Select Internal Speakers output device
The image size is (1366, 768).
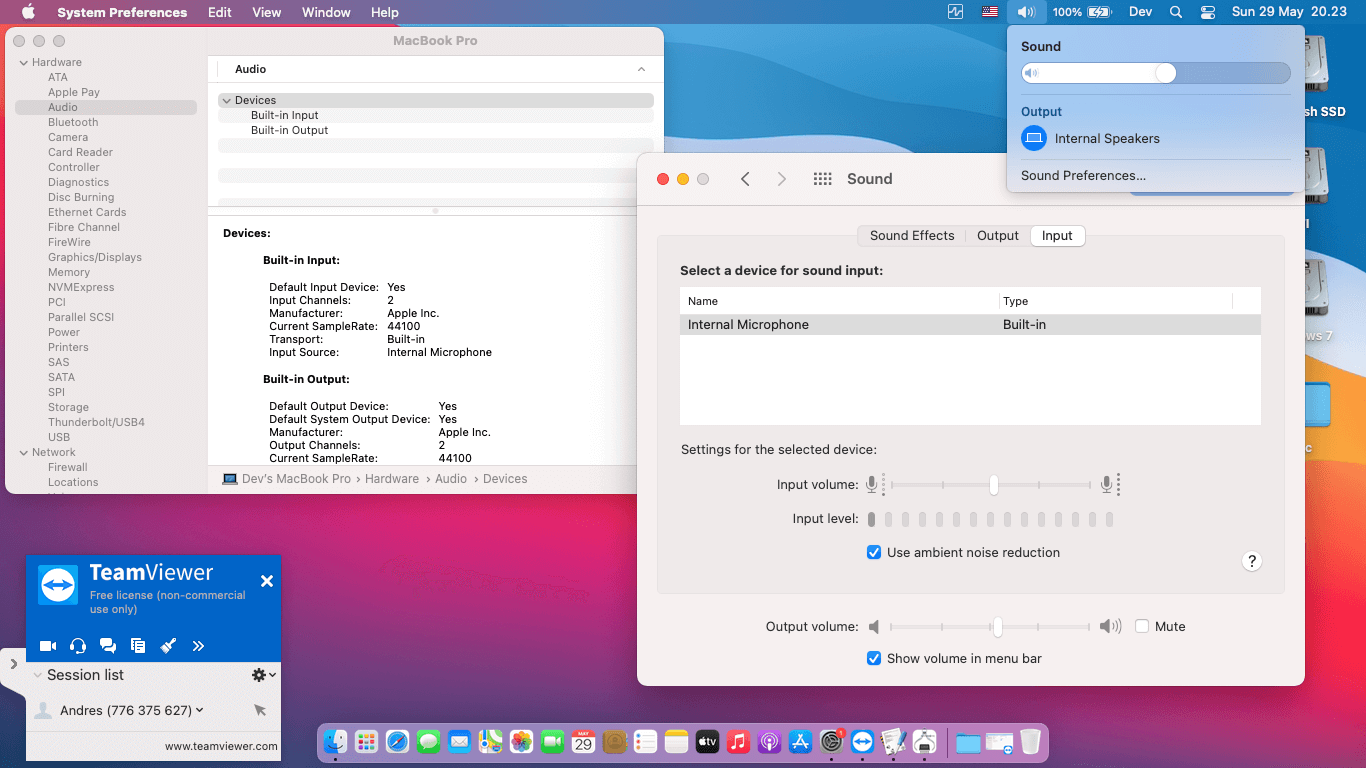1106,139
